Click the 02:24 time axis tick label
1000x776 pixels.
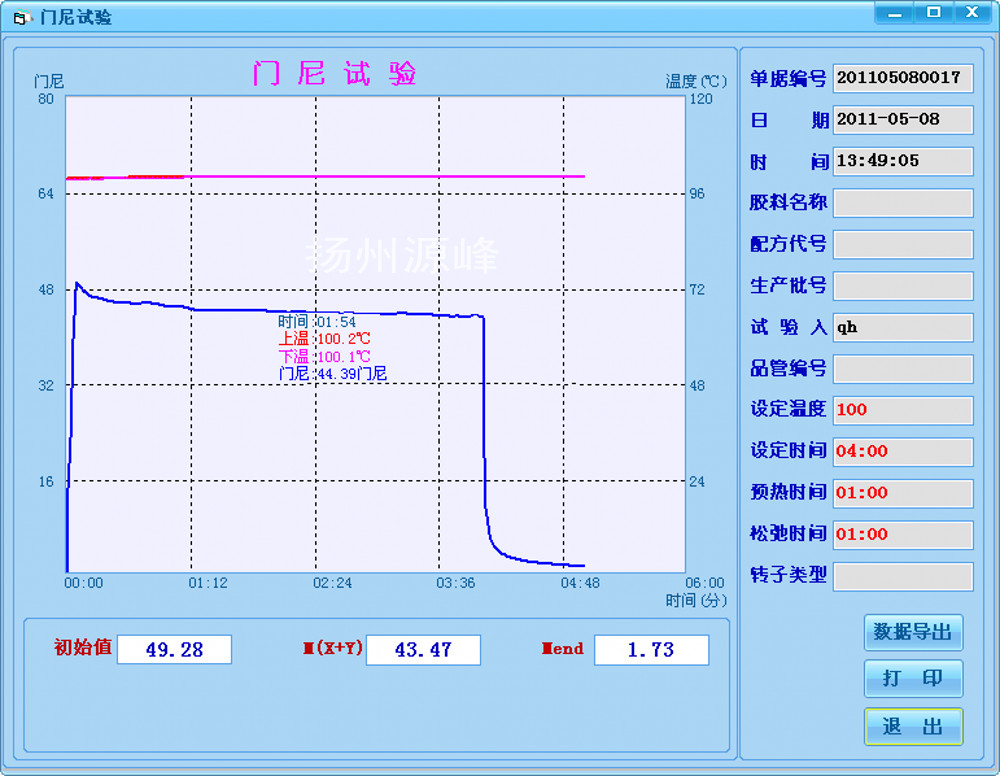tap(332, 583)
